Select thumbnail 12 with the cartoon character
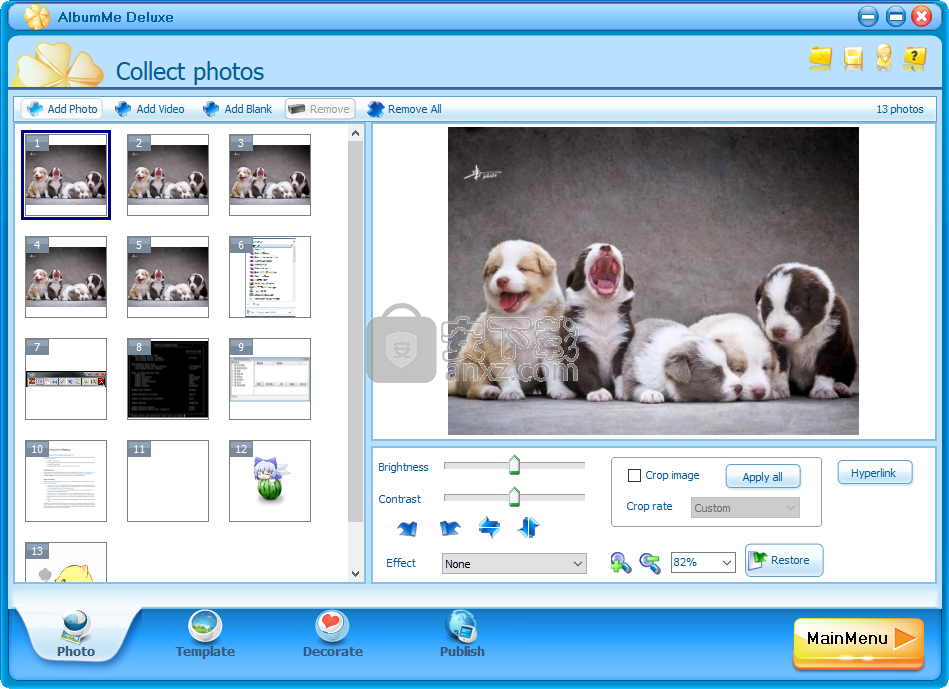This screenshot has height=689, width=949. [x=270, y=481]
